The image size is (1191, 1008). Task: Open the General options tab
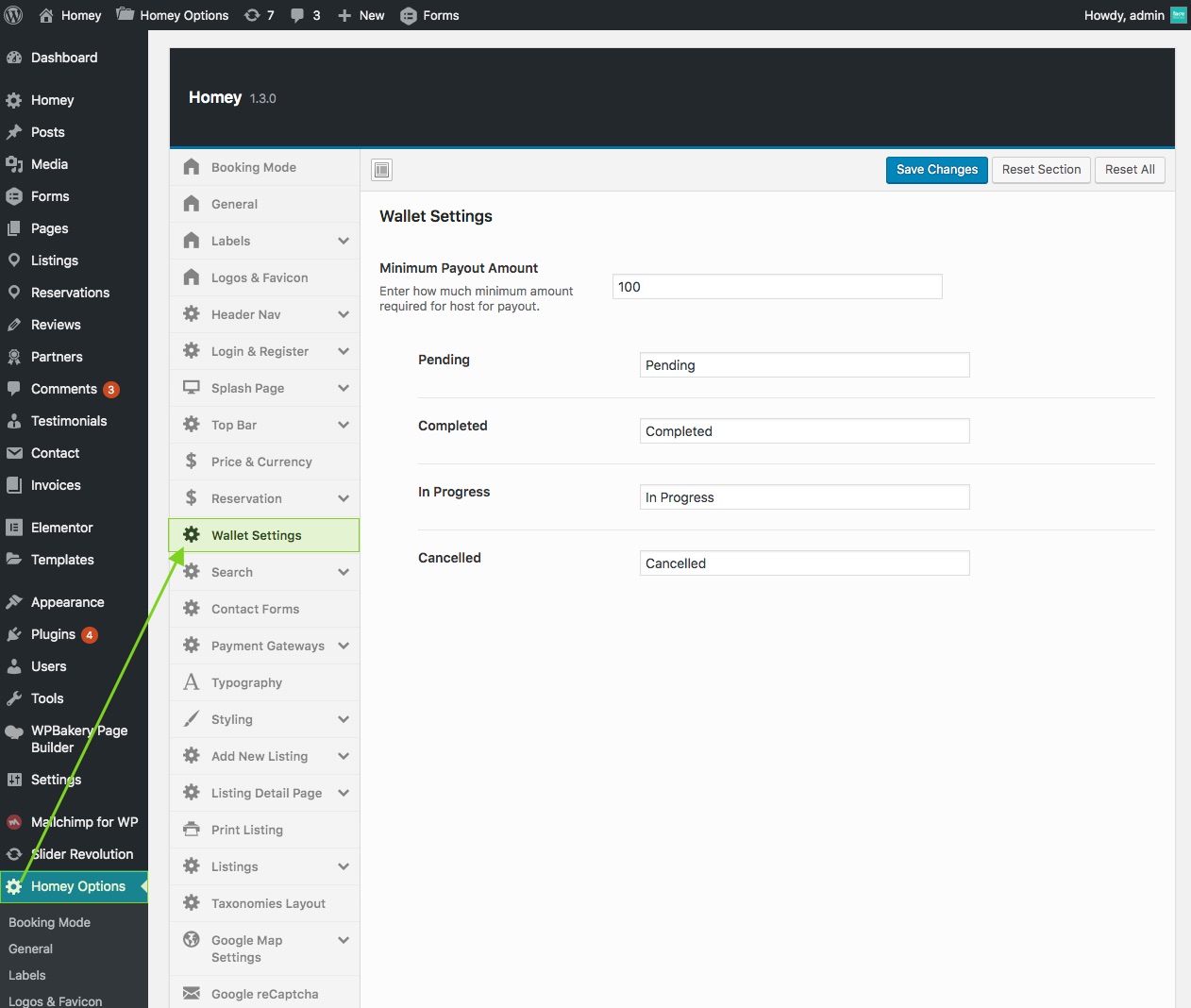point(264,204)
